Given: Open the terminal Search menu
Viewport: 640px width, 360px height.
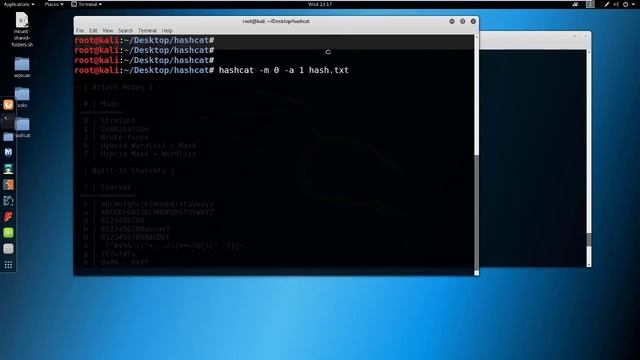Looking at the screenshot, I should coord(126,31).
